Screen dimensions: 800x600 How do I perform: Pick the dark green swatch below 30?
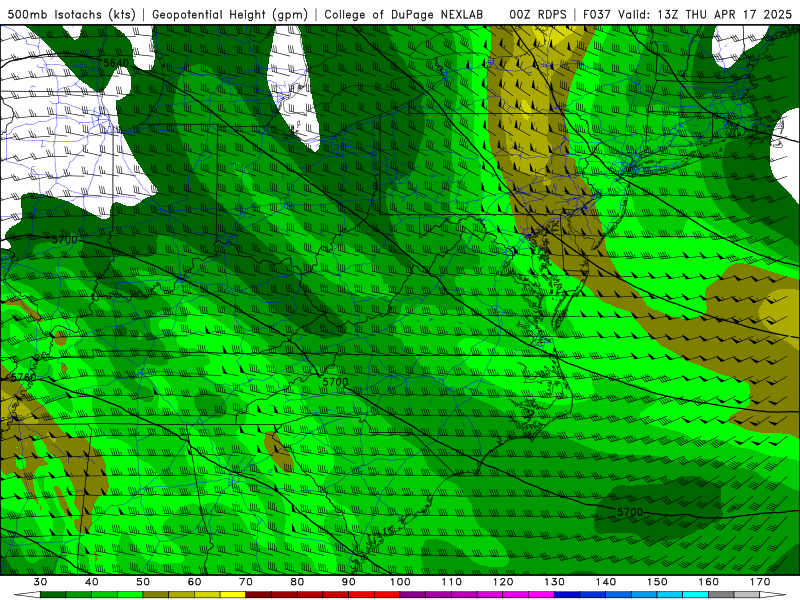pyautogui.click(x=53, y=595)
